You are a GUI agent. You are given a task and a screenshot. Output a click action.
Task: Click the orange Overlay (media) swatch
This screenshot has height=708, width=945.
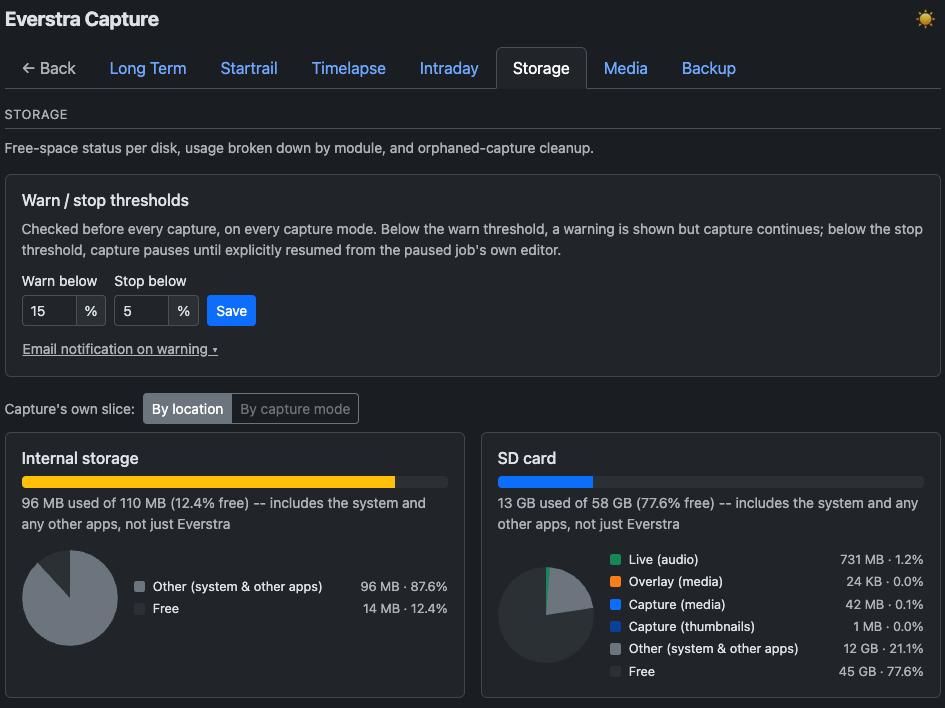tap(615, 582)
